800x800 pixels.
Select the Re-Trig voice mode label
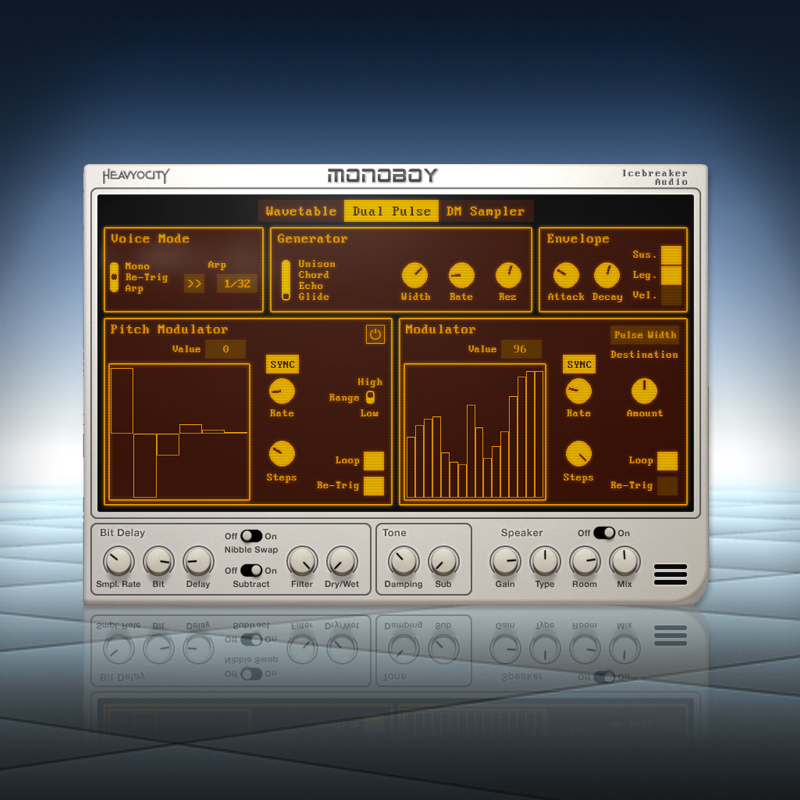[x=146, y=277]
